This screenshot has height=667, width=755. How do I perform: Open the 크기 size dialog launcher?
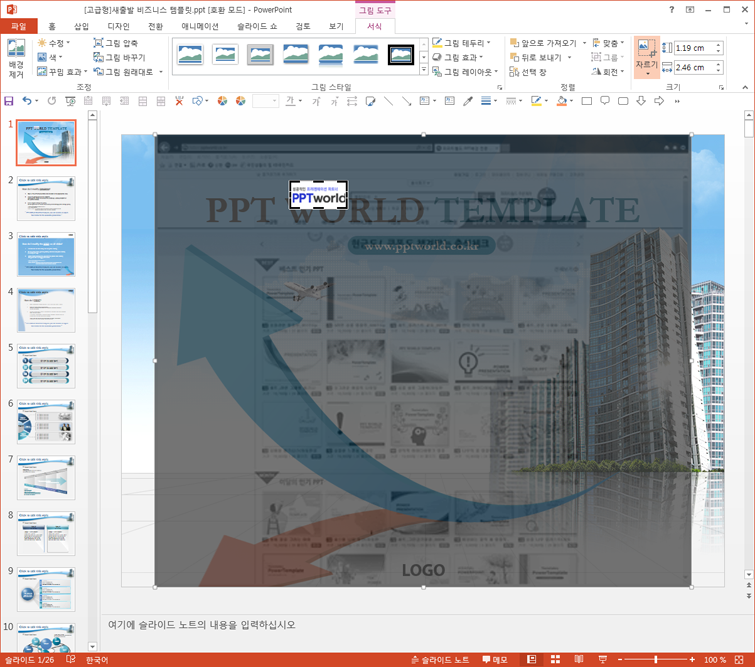tap(721, 87)
